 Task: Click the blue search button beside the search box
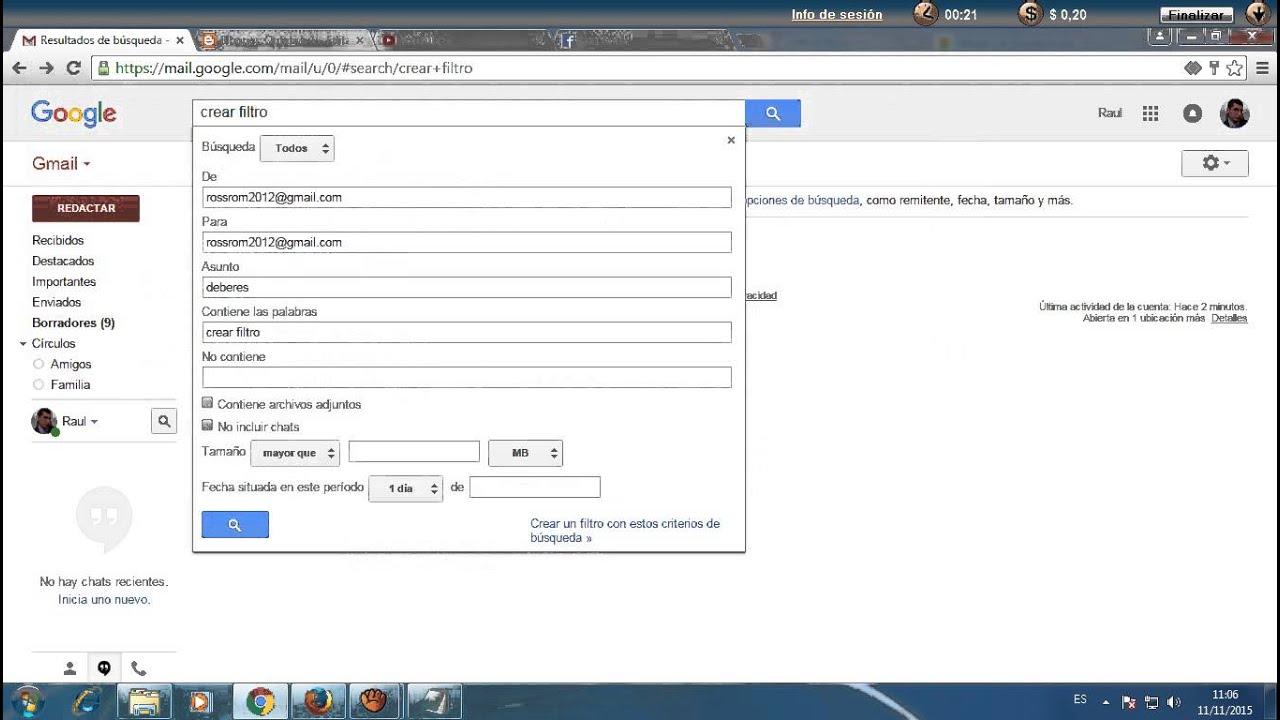tap(773, 113)
